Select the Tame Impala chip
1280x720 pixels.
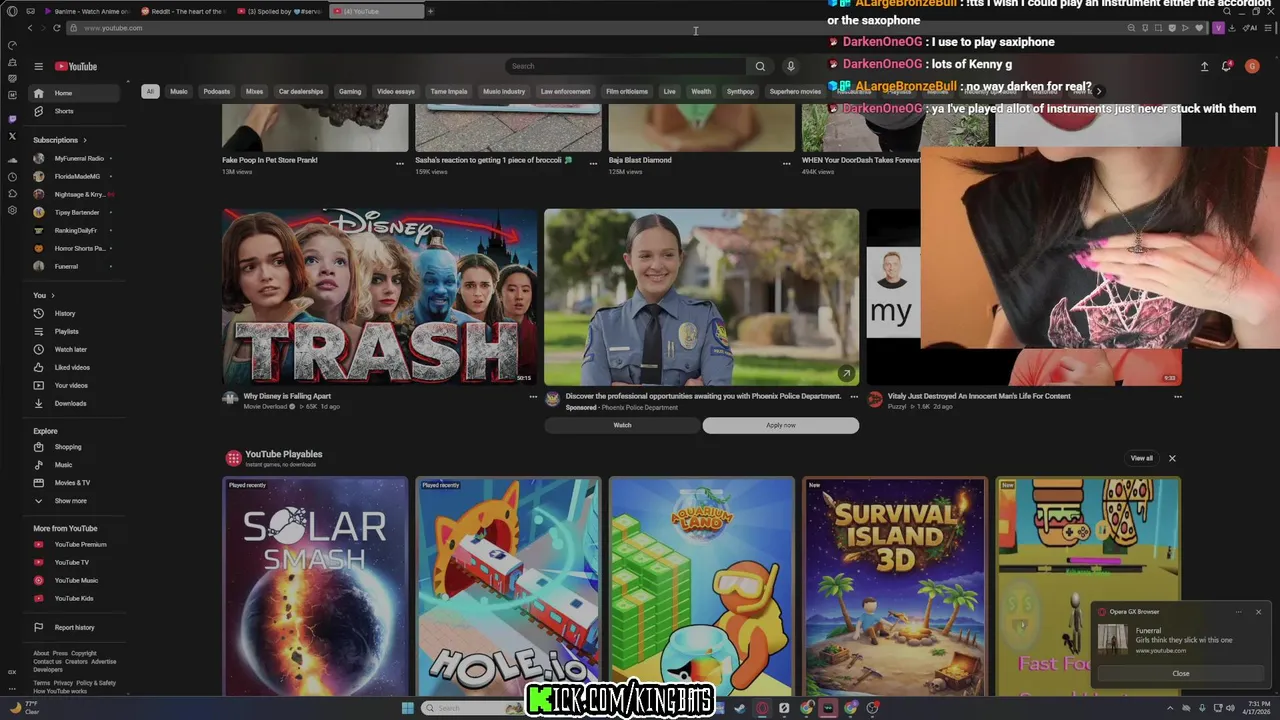(x=449, y=91)
